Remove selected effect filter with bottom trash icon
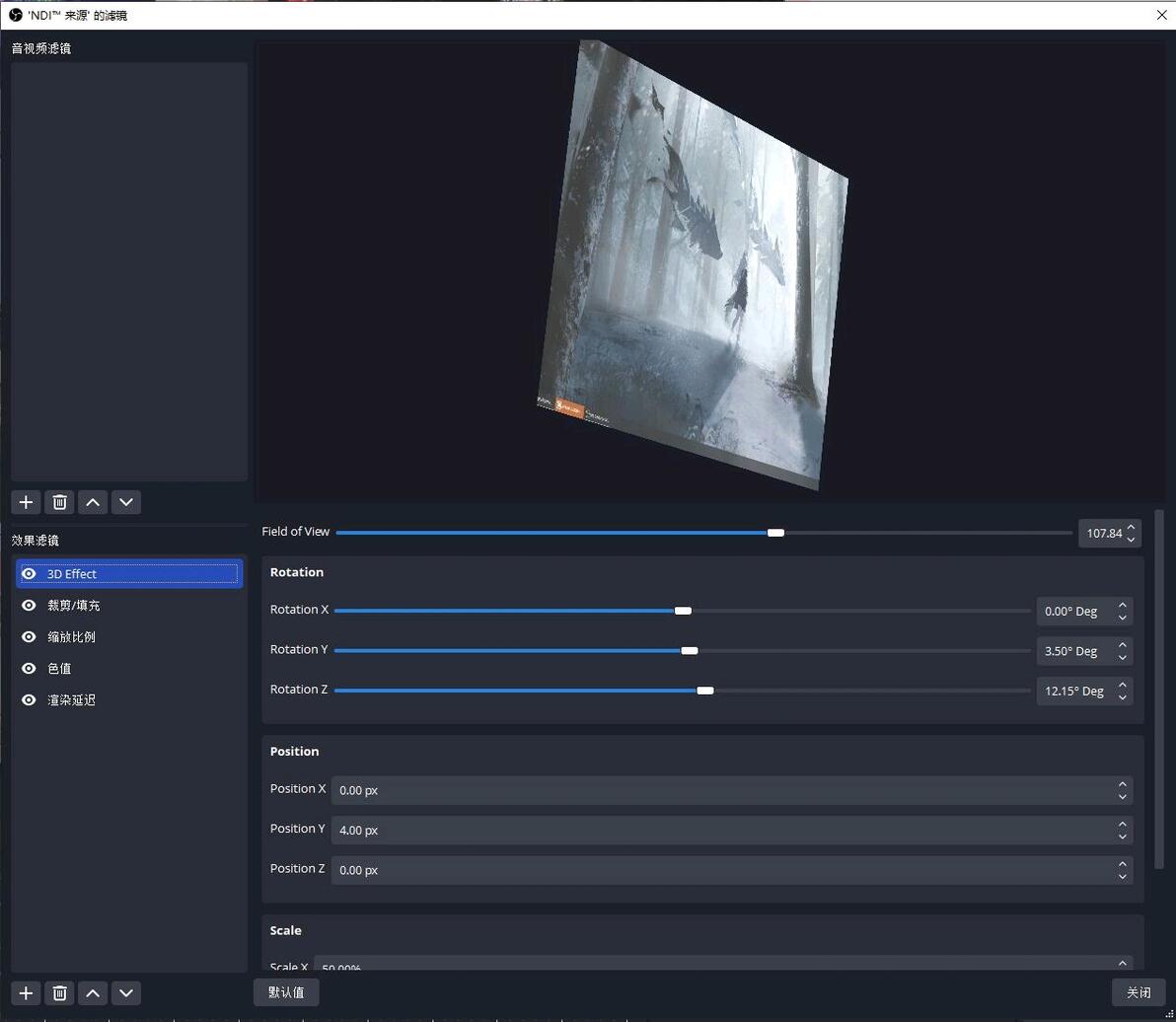 [x=59, y=992]
